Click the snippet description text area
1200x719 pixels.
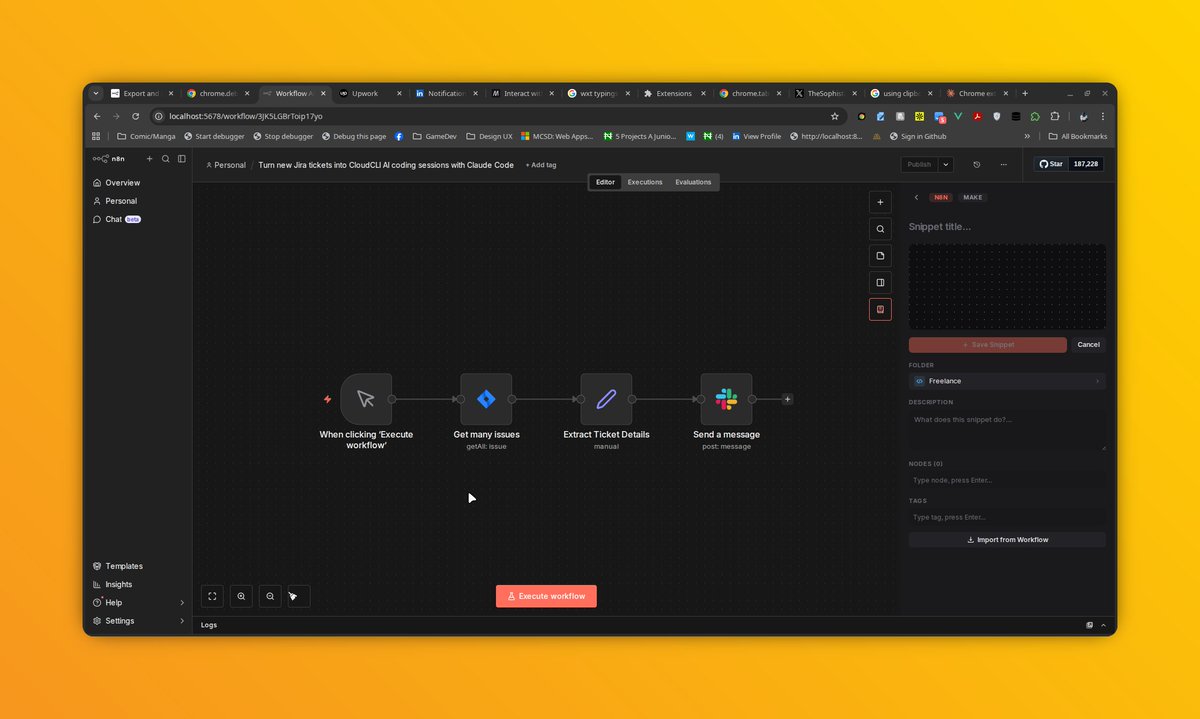(x=1007, y=431)
